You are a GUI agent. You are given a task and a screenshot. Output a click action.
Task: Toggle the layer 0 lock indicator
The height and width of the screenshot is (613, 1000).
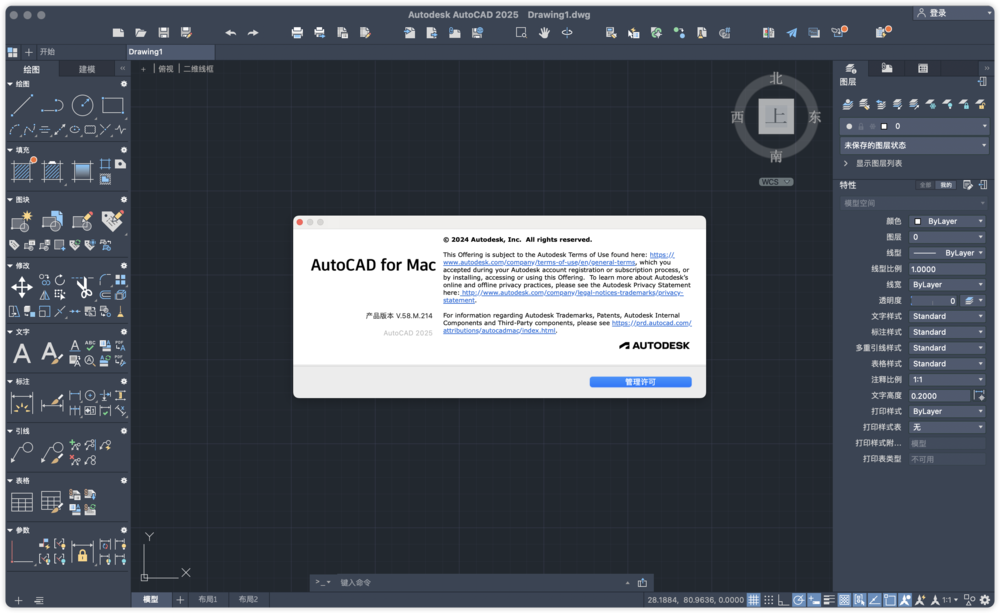tap(861, 126)
